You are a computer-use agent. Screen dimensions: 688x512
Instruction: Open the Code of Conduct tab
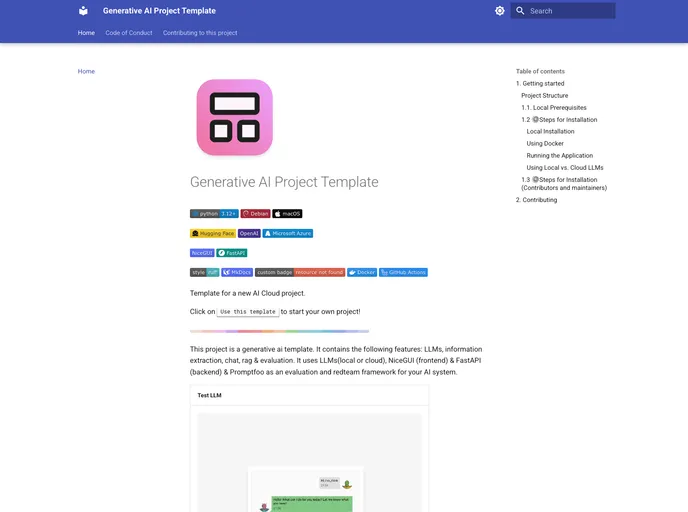tap(129, 33)
